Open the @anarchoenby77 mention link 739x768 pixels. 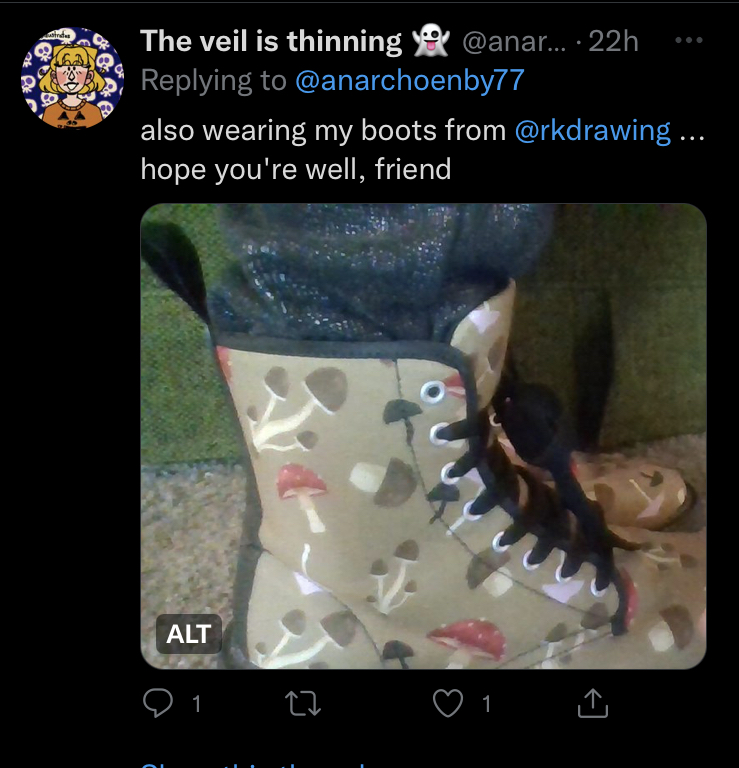coord(410,80)
